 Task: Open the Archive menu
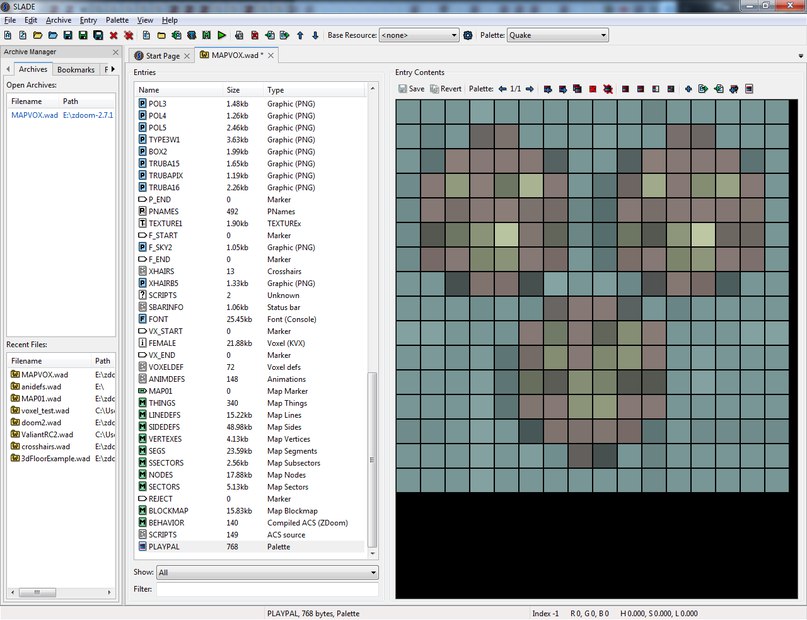(x=58, y=20)
